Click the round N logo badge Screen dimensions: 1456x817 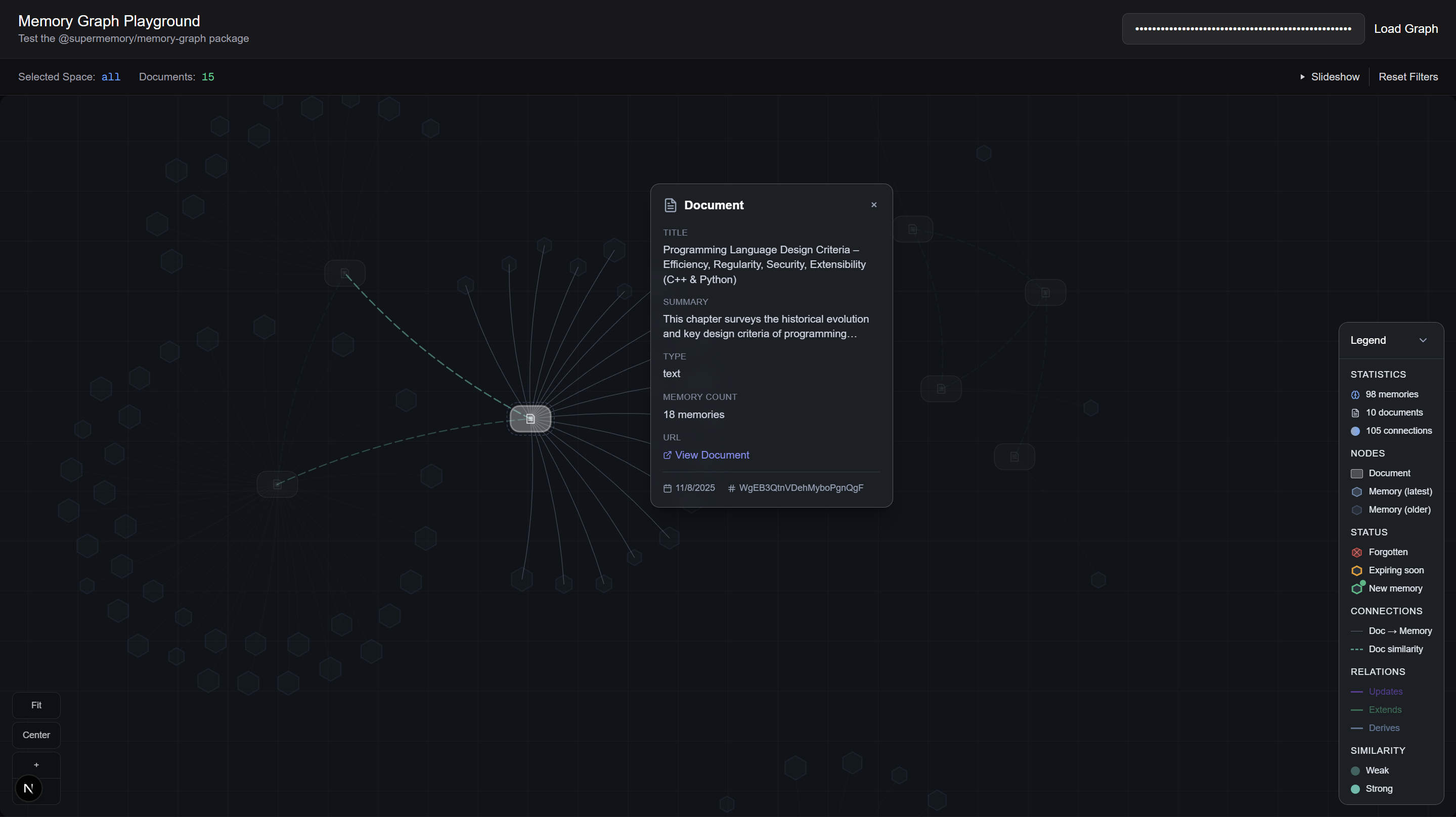pos(28,788)
